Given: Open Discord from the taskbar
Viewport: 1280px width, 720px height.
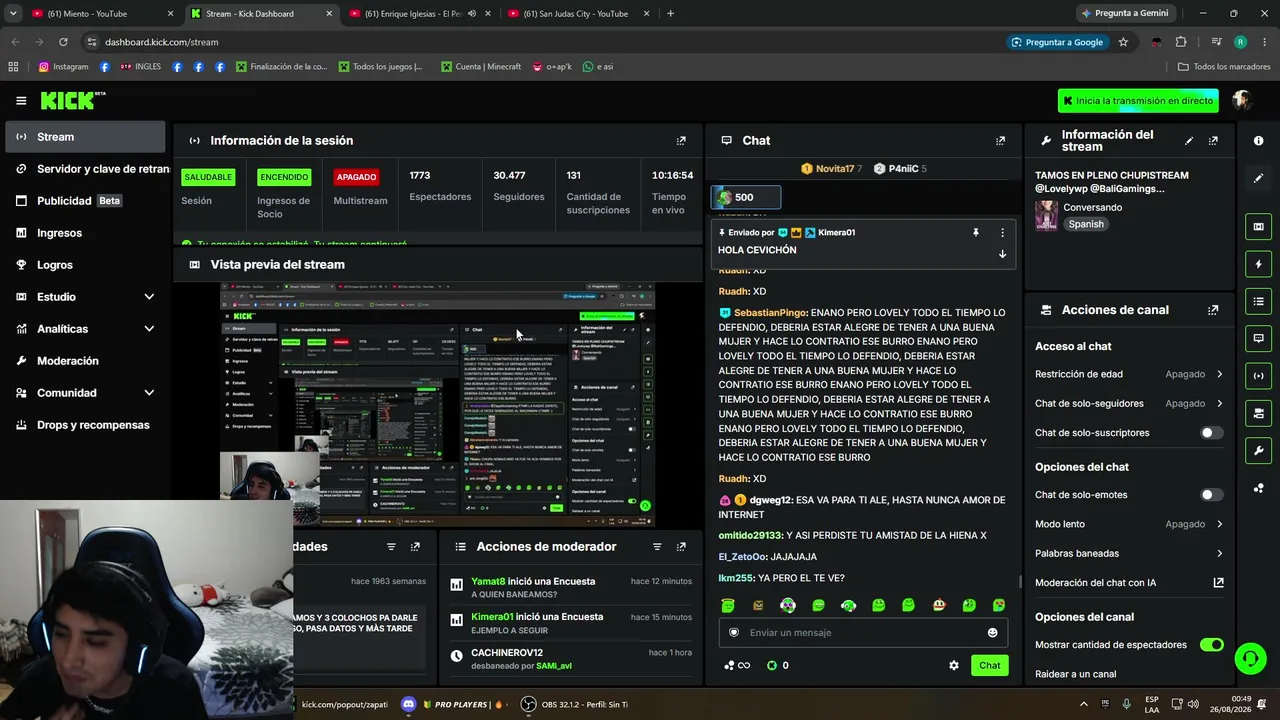Looking at the screenshot, I should [408, 704].
